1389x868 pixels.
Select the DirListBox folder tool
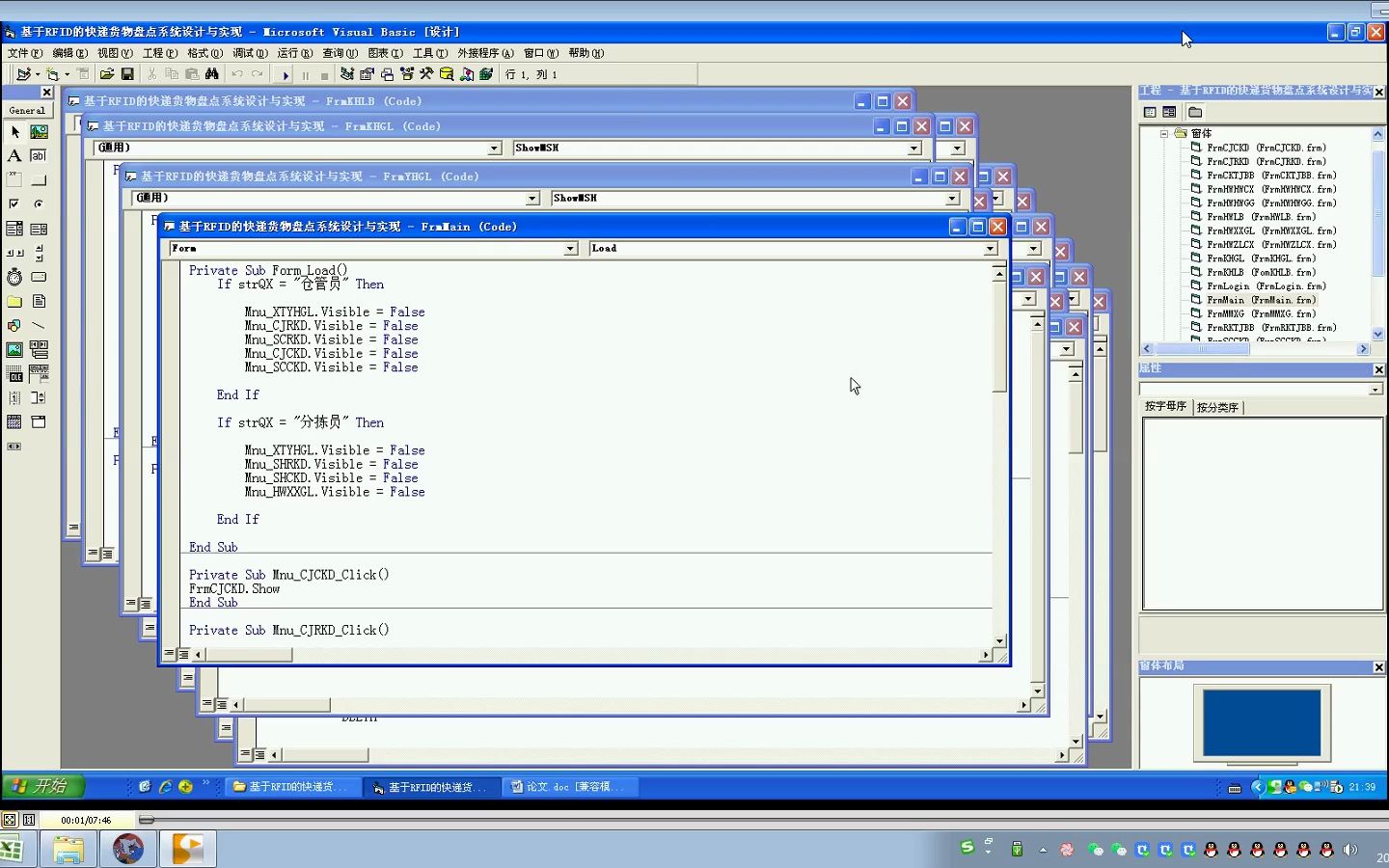point(14,301)
